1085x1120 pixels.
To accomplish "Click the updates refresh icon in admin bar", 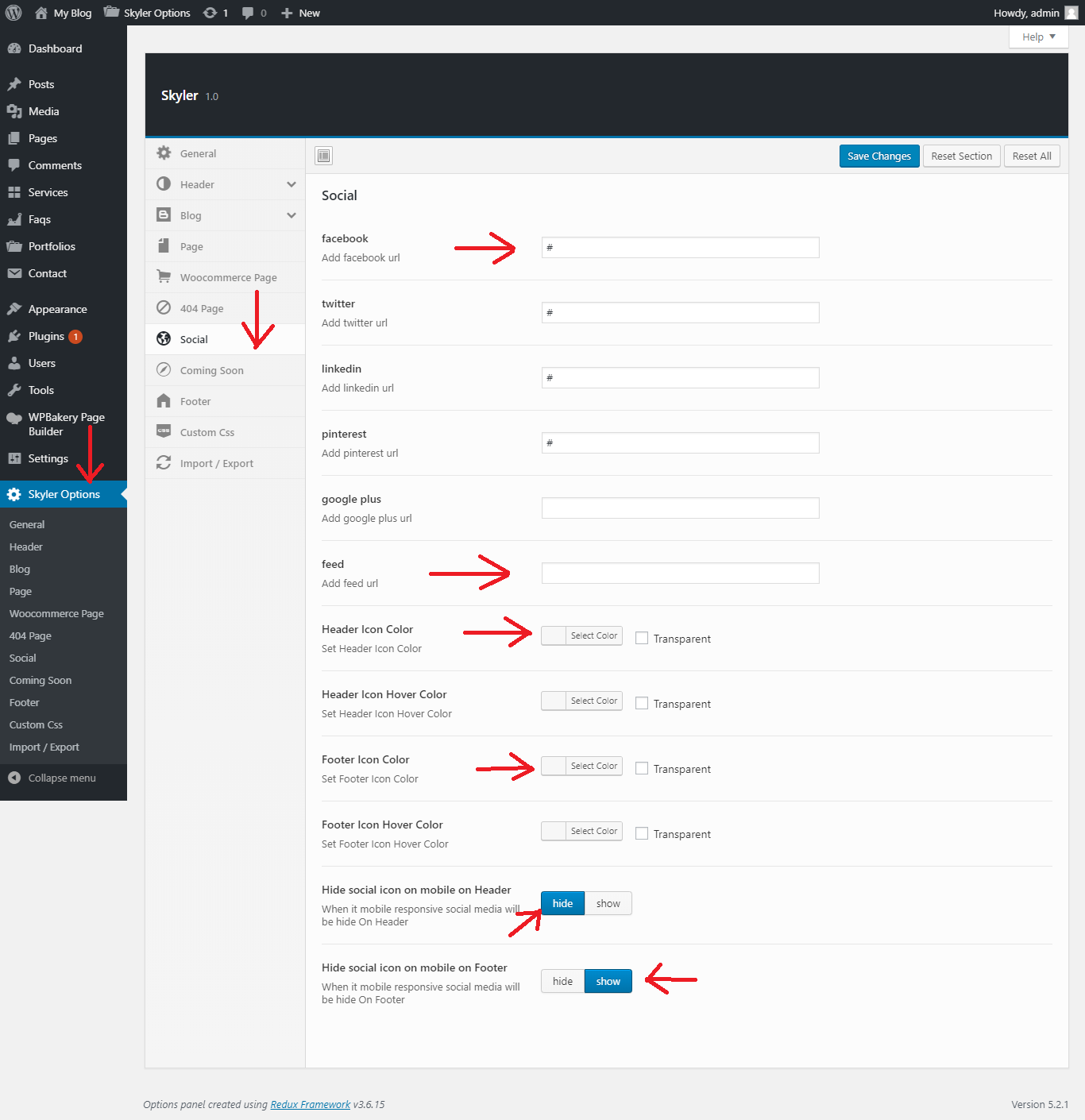I will click(x=210, y=13).
